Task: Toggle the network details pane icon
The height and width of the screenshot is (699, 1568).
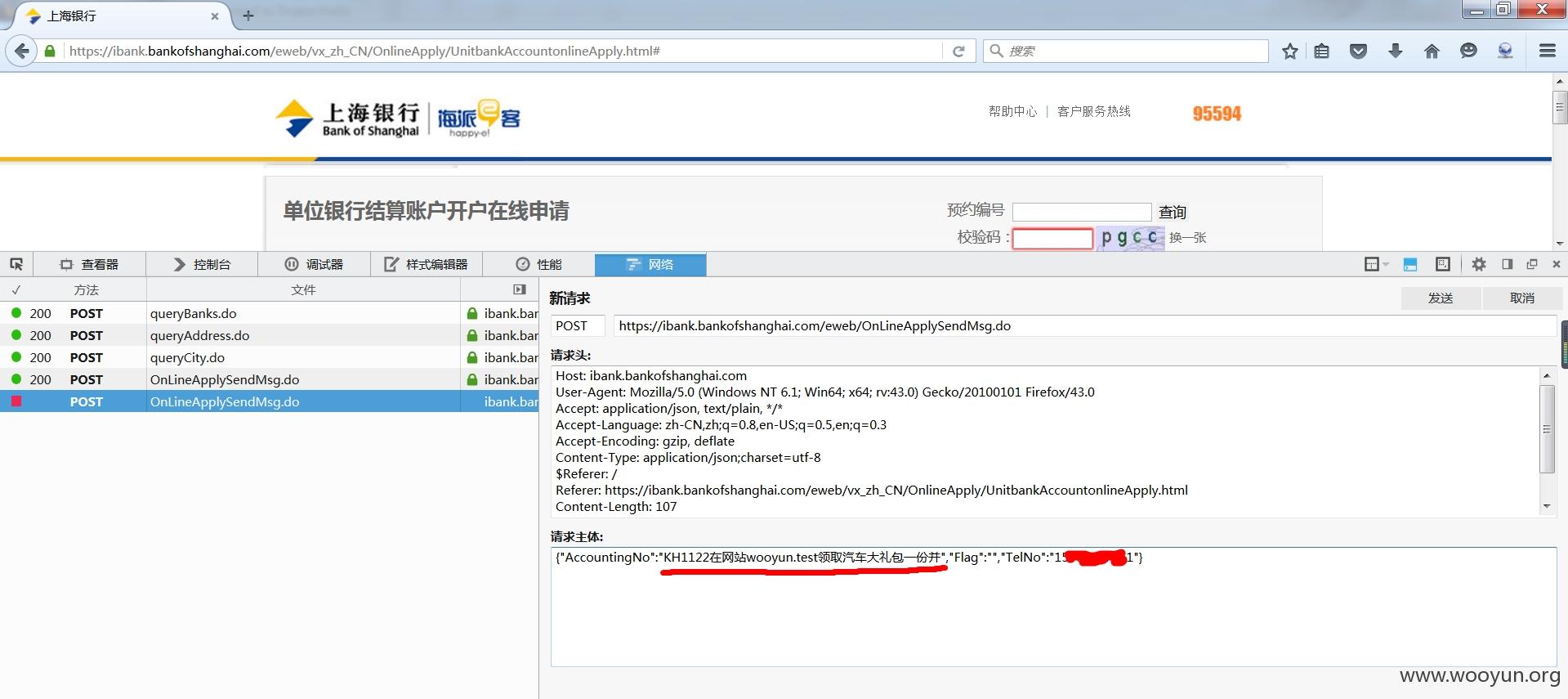Action: [520, 289]
